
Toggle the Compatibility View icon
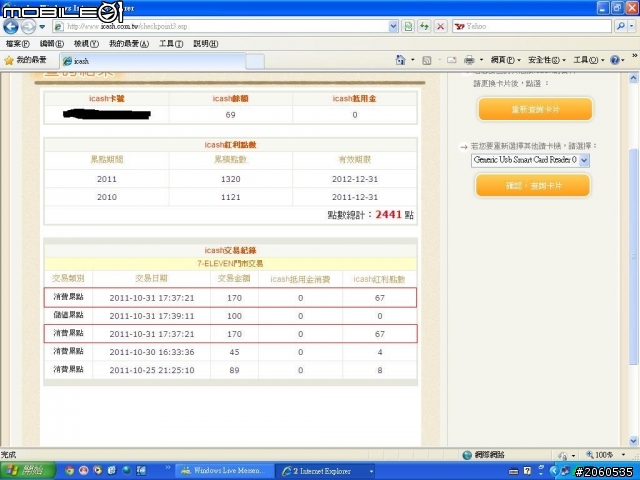[408, 27]
